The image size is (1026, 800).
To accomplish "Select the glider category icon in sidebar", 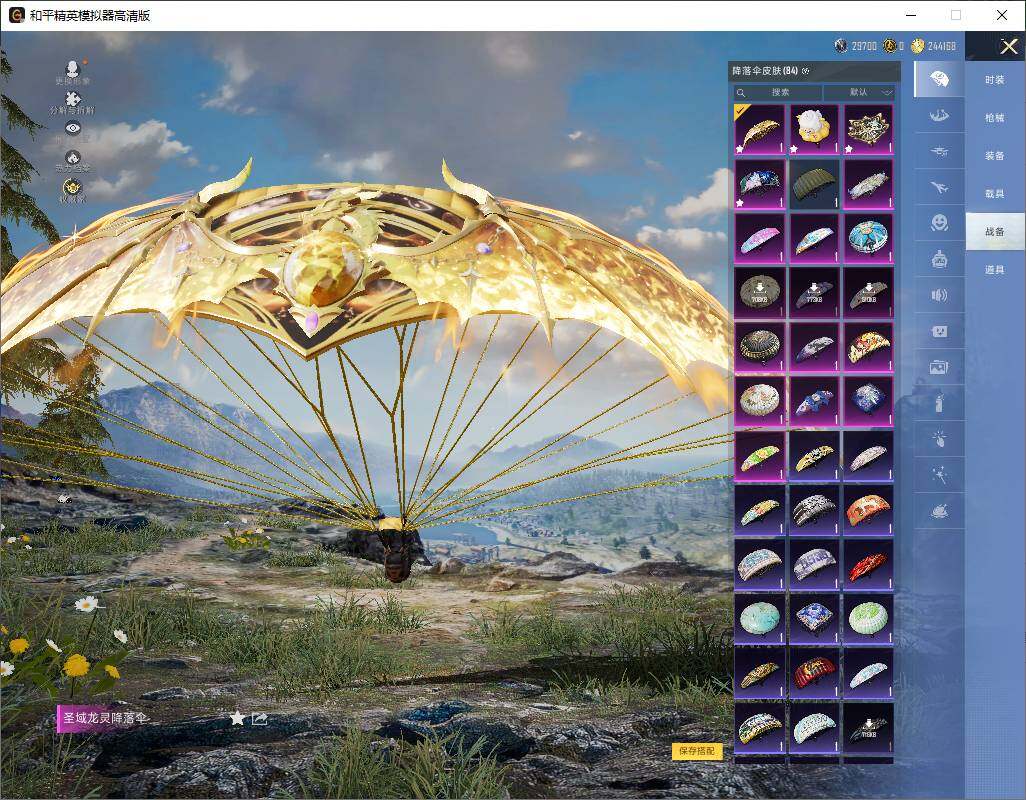I will pos(939,152).
